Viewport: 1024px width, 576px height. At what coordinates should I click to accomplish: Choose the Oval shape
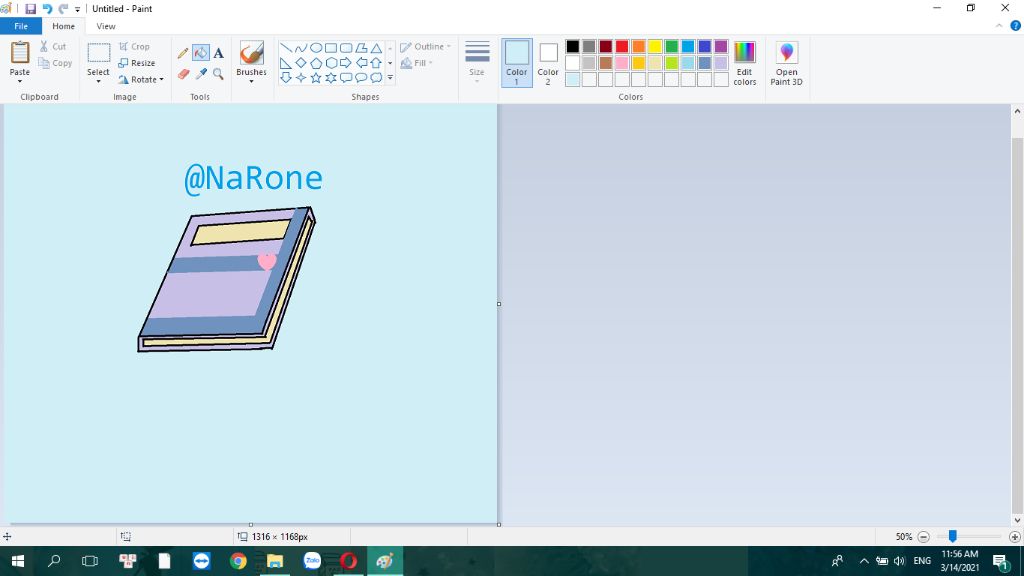tap(316, 48)
